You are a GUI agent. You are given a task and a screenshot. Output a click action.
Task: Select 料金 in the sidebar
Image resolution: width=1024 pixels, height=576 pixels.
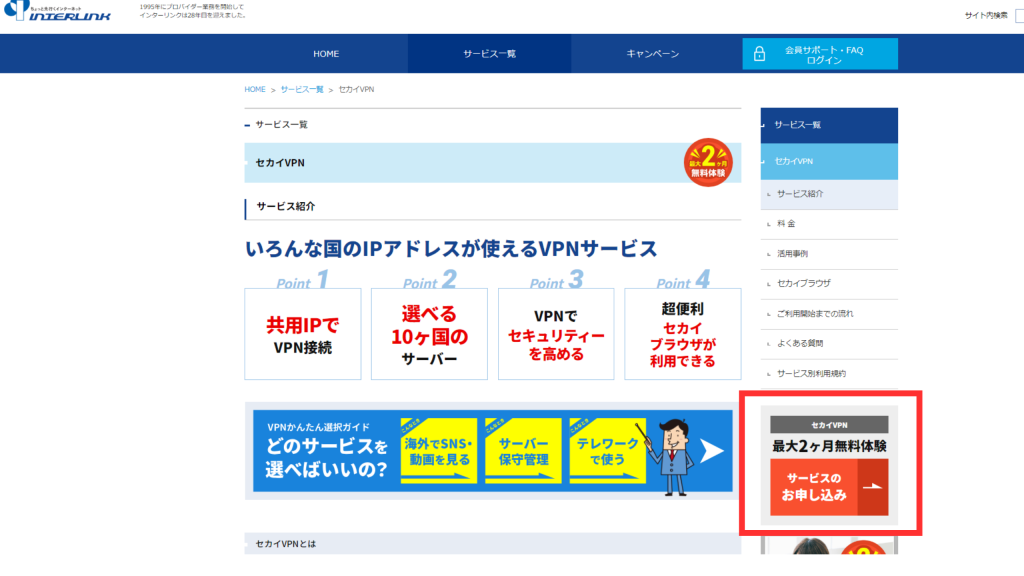pyautogui.click(x=786, y=224)
